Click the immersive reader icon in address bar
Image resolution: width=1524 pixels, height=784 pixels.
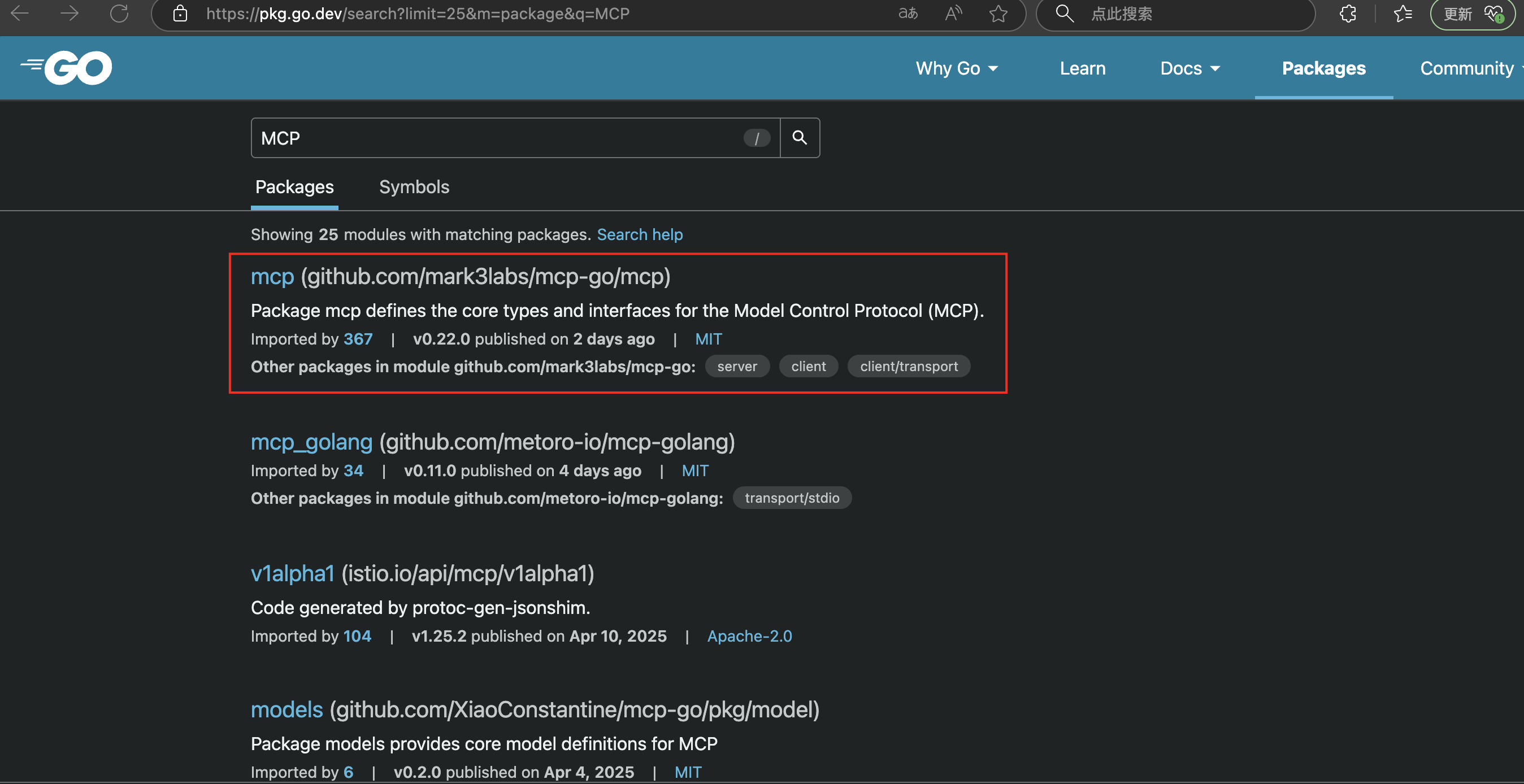pyautogui.click(x=908, y=14)
